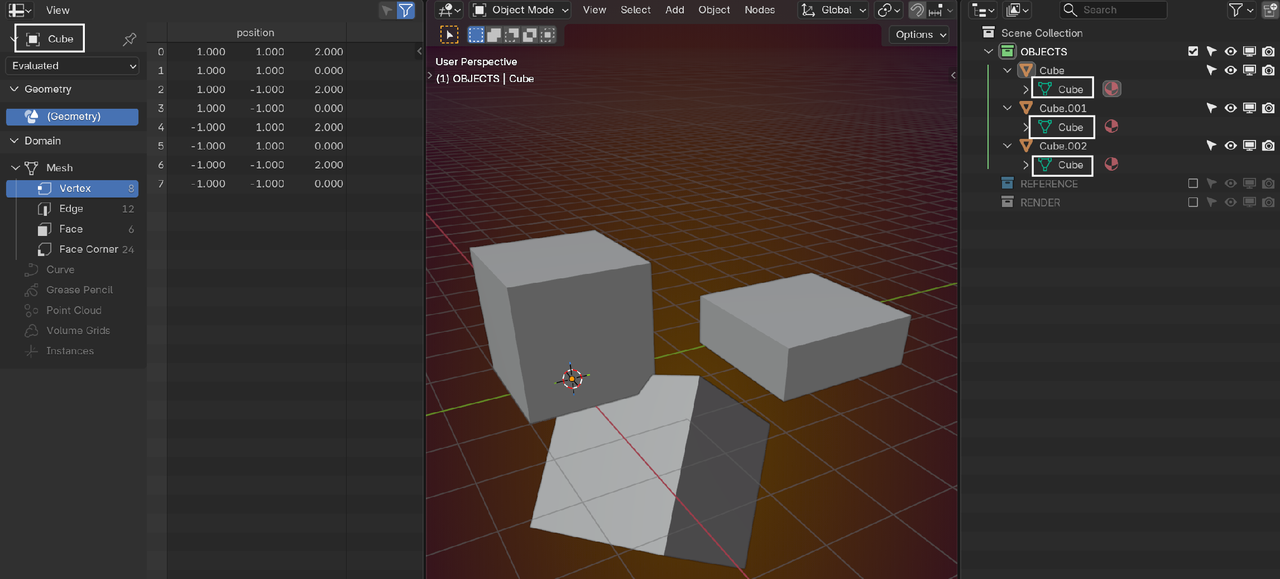
Task: Open the Nodes menu
Action: 760,10
